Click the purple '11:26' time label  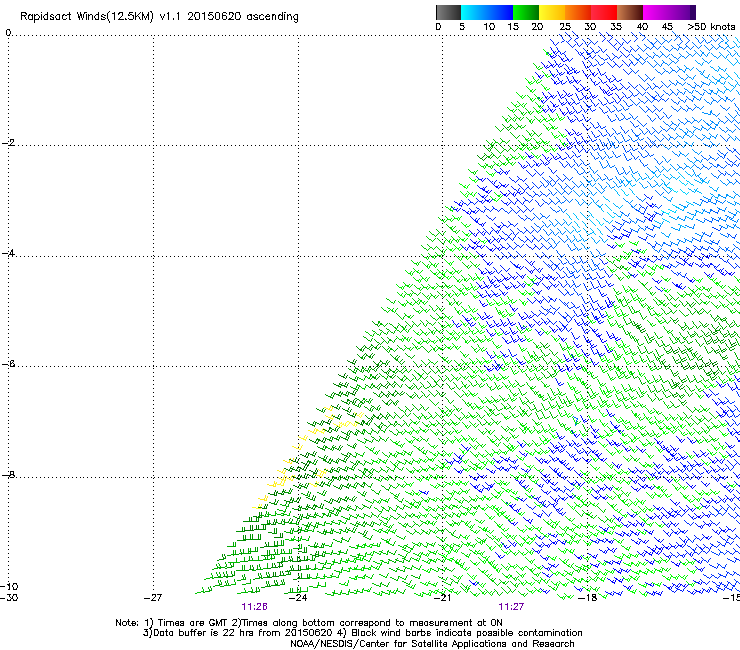point(254,607)
